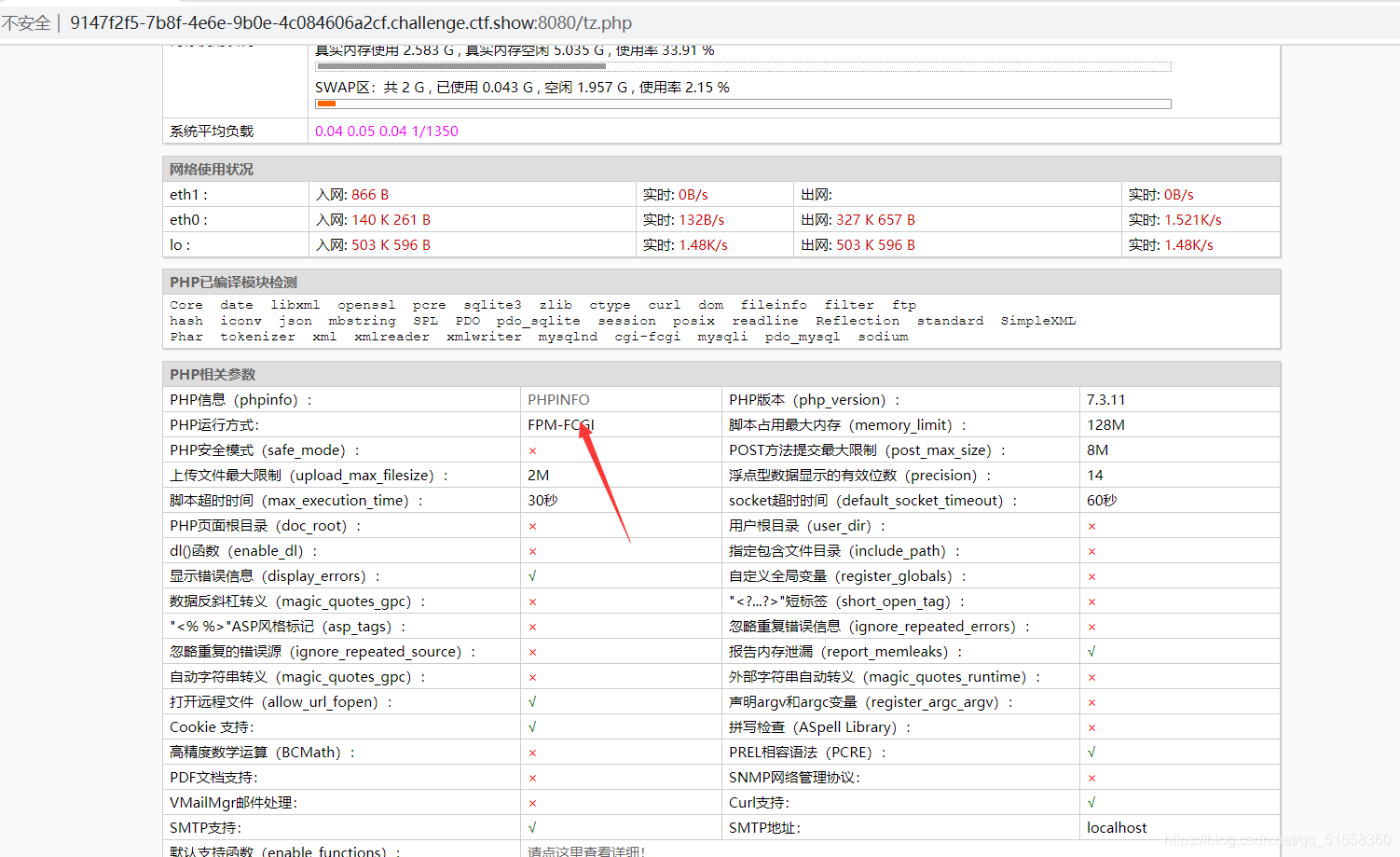Click the SMTP support check mark
The image size is (1400, 857).
[x=532, y=827]
